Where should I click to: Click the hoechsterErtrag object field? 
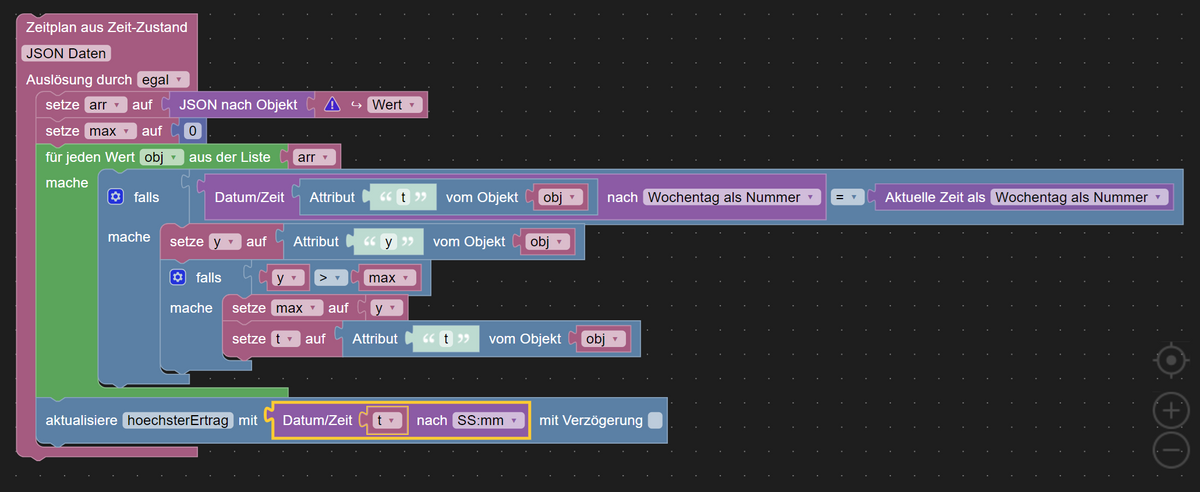coord(178,421)
